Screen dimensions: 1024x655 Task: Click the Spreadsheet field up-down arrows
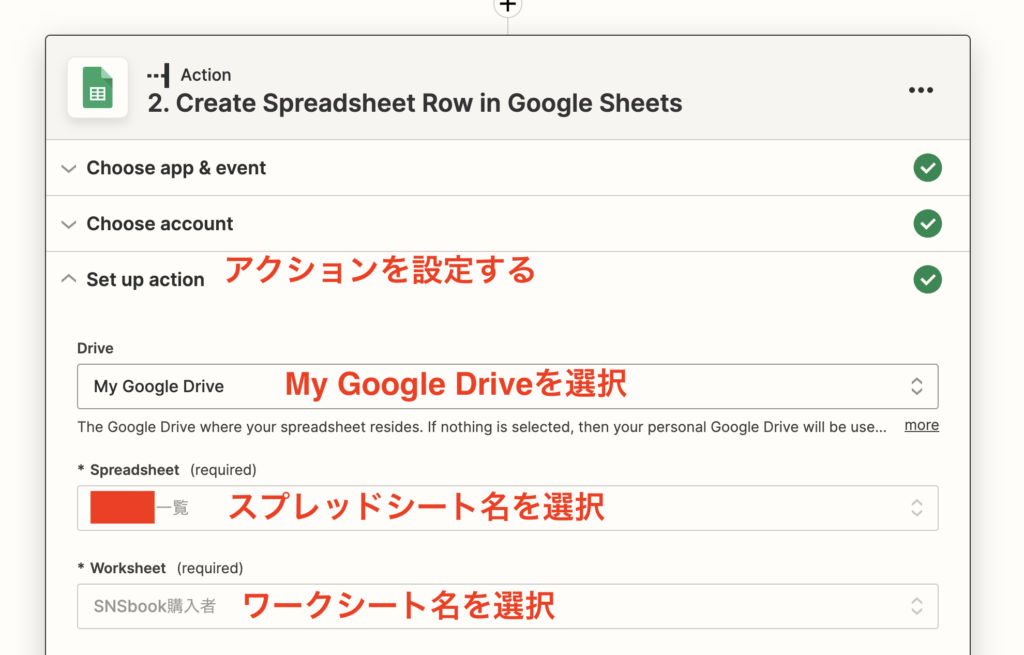(917, 507)
